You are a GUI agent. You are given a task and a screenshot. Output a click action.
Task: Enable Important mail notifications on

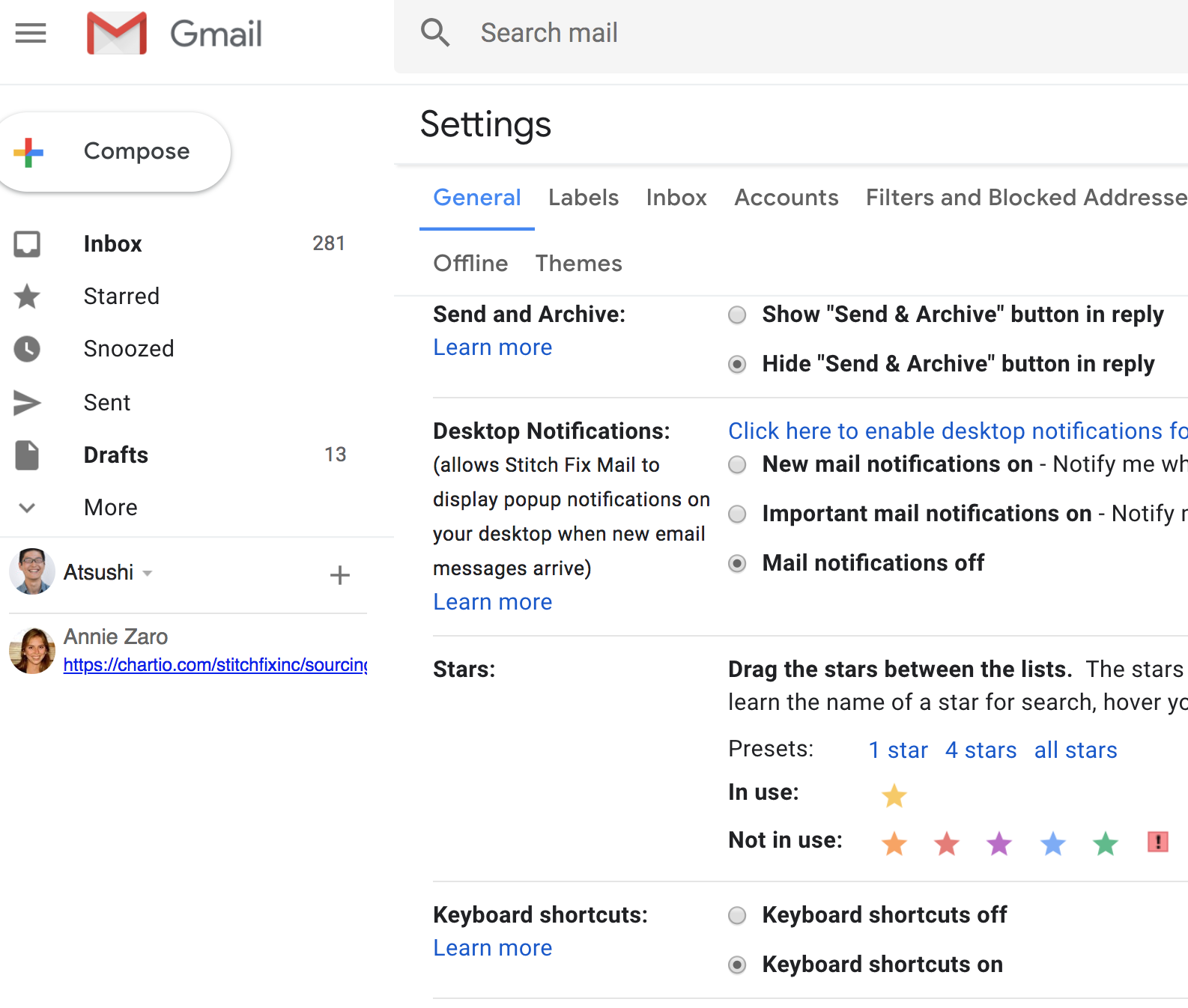click(x=737, y=514)
